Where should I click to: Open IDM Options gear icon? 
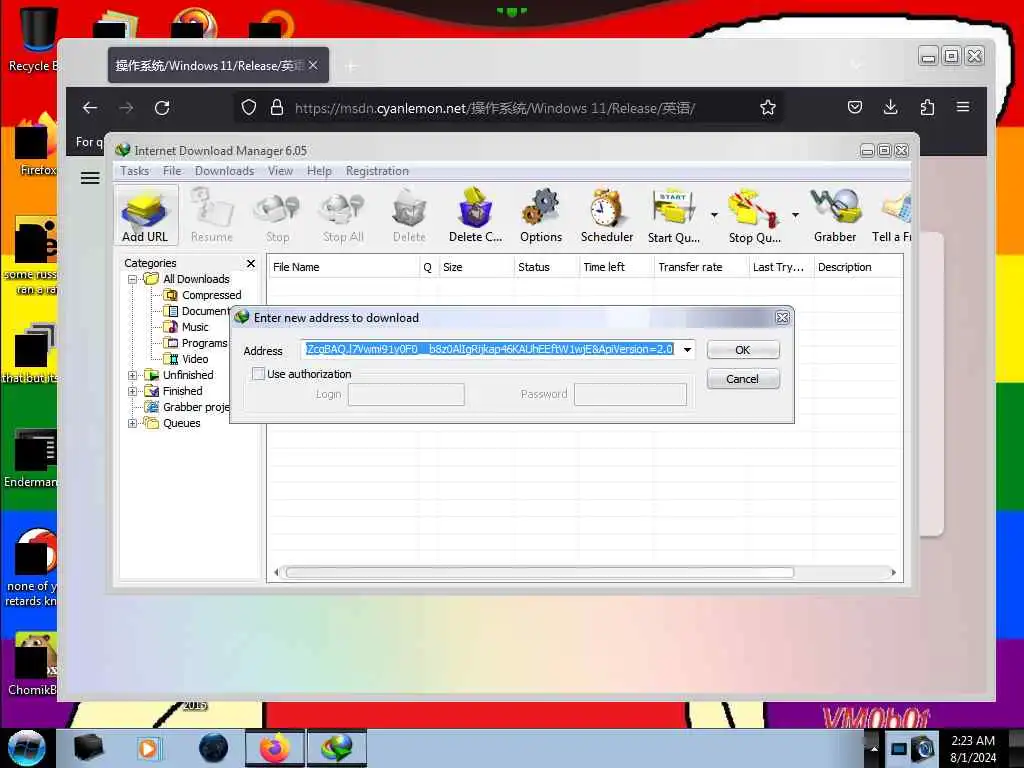point(541,215)
